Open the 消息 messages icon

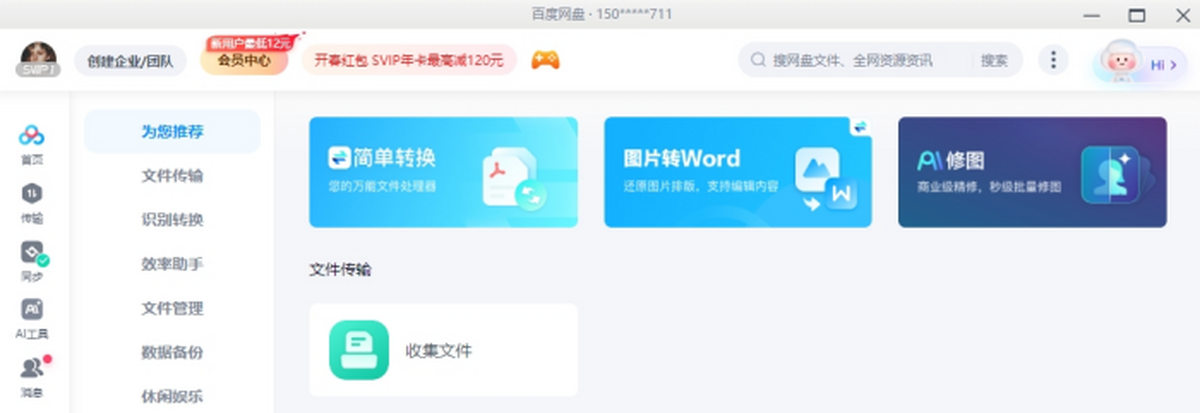click(32, 368)
